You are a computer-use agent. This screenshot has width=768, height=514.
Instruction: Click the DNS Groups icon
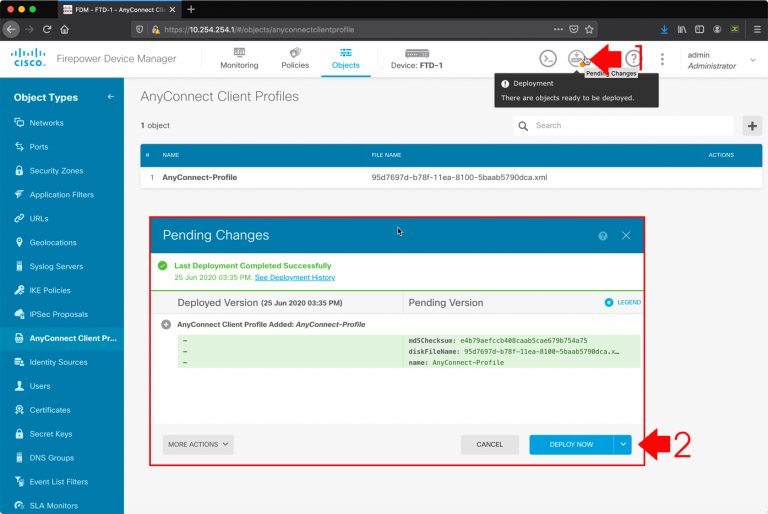click(x=19, y=458)
